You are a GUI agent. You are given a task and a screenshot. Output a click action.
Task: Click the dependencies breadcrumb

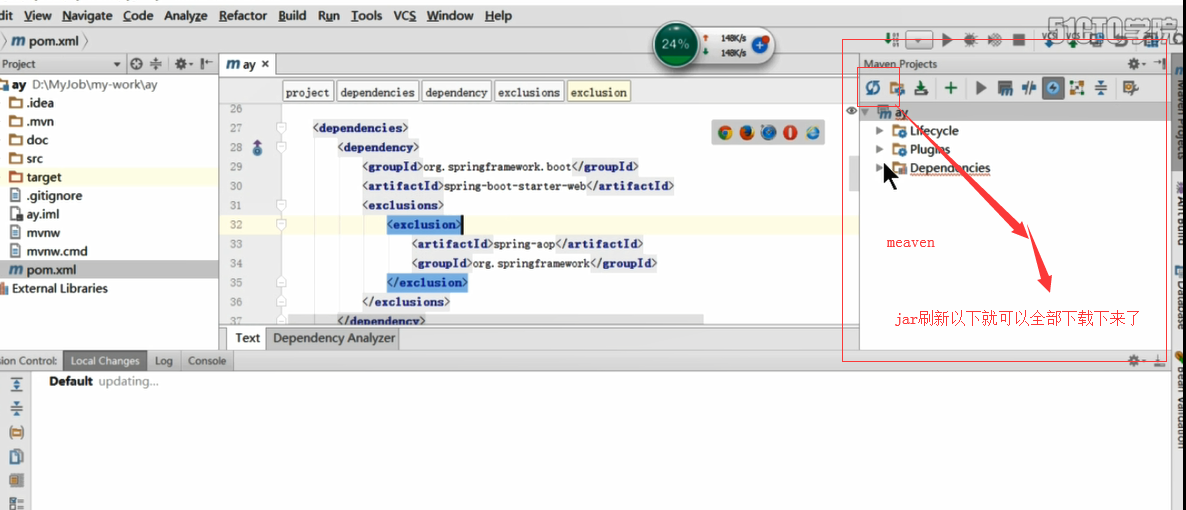pos(377,92)
